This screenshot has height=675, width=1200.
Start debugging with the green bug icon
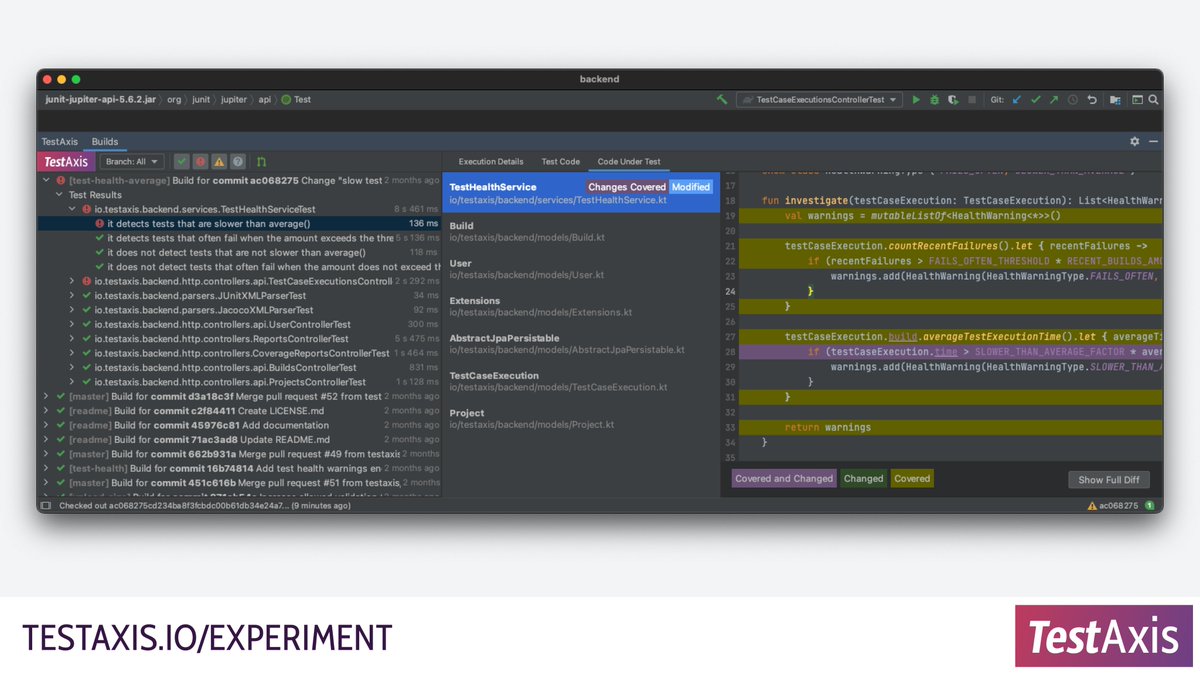click(x=934, y=100)
